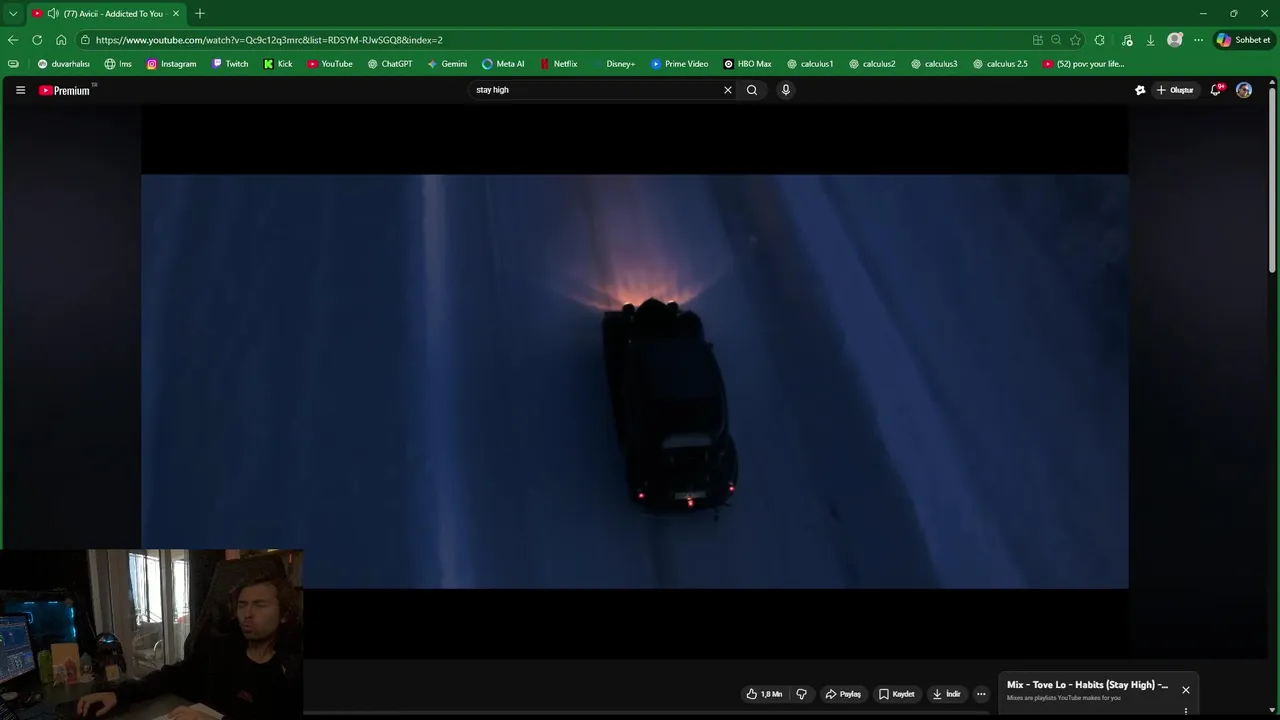Image resolution: width=1280 pixels, height=720 pixels.
Task: Click the Oluştur create button
Action: coord(1175,90)
